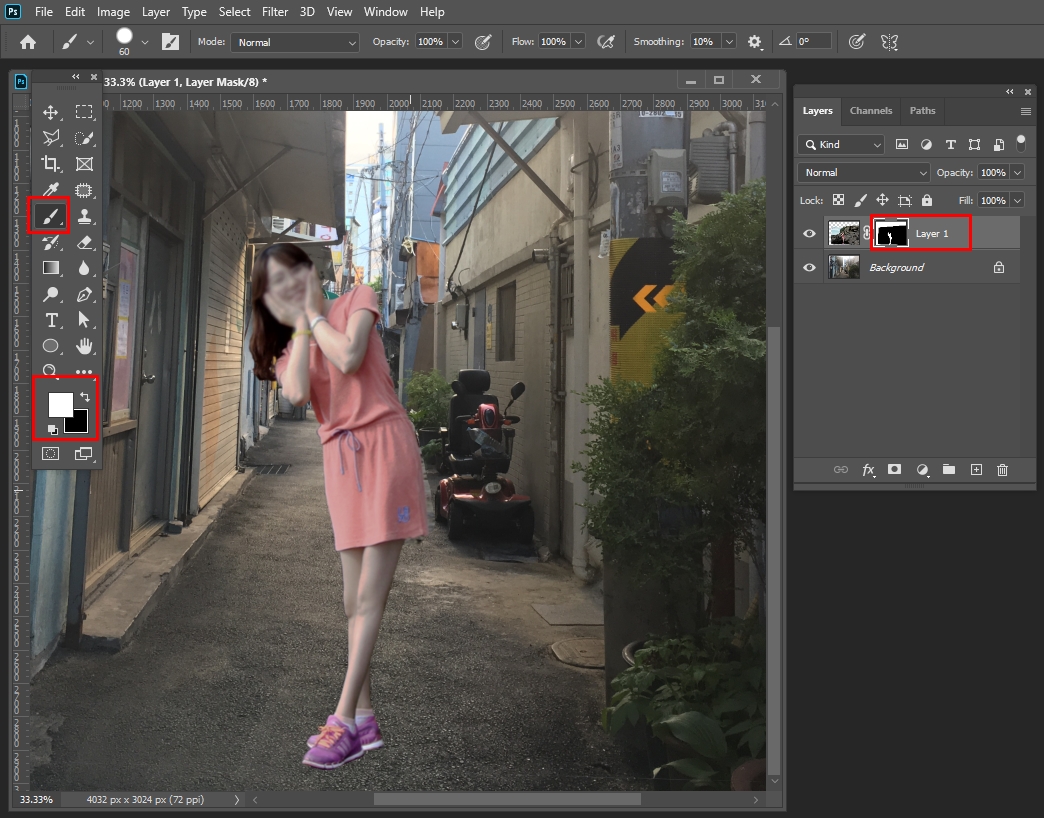Click the white foreground color swatch

pyautogui.click(x=60, y=404)
